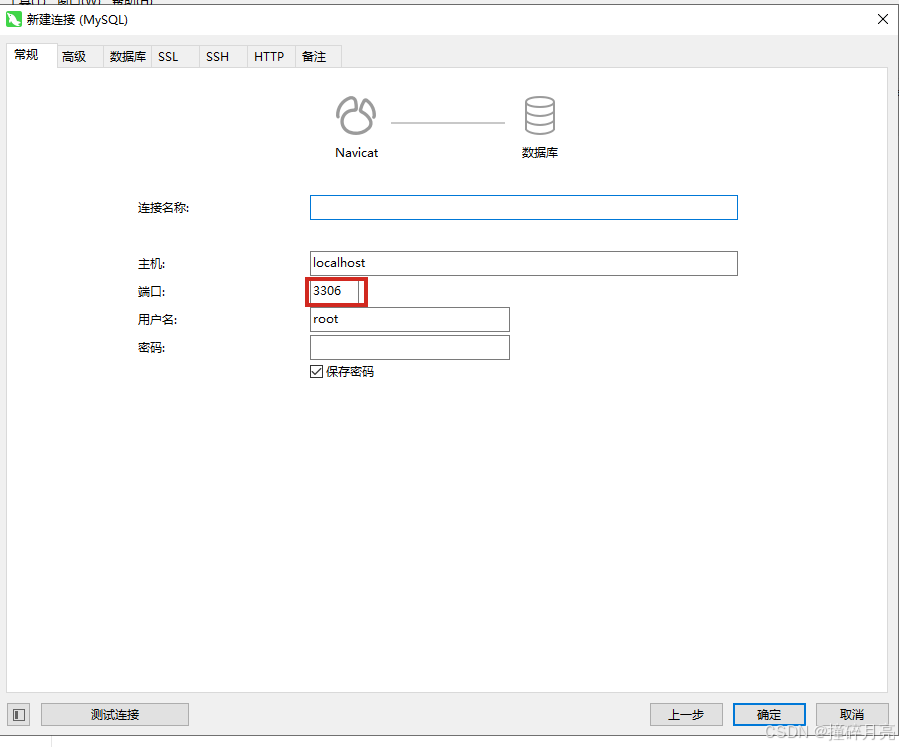The height and width of the screenshot is (747, 899).
Task: Click the panel toggle icon at bottom left
Action: 18,714
